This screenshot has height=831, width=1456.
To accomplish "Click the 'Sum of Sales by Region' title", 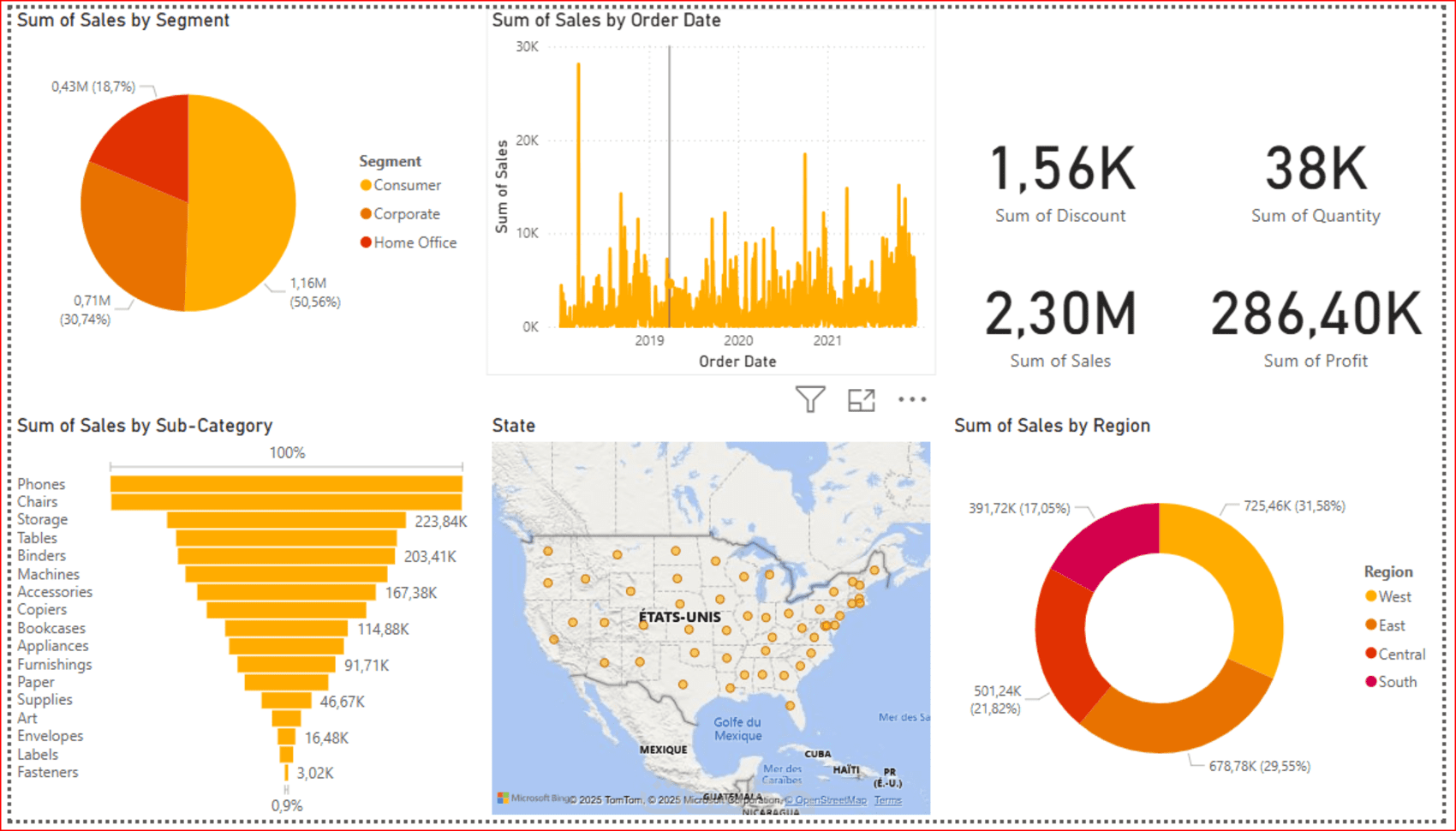I will (x=1052, y=426).
